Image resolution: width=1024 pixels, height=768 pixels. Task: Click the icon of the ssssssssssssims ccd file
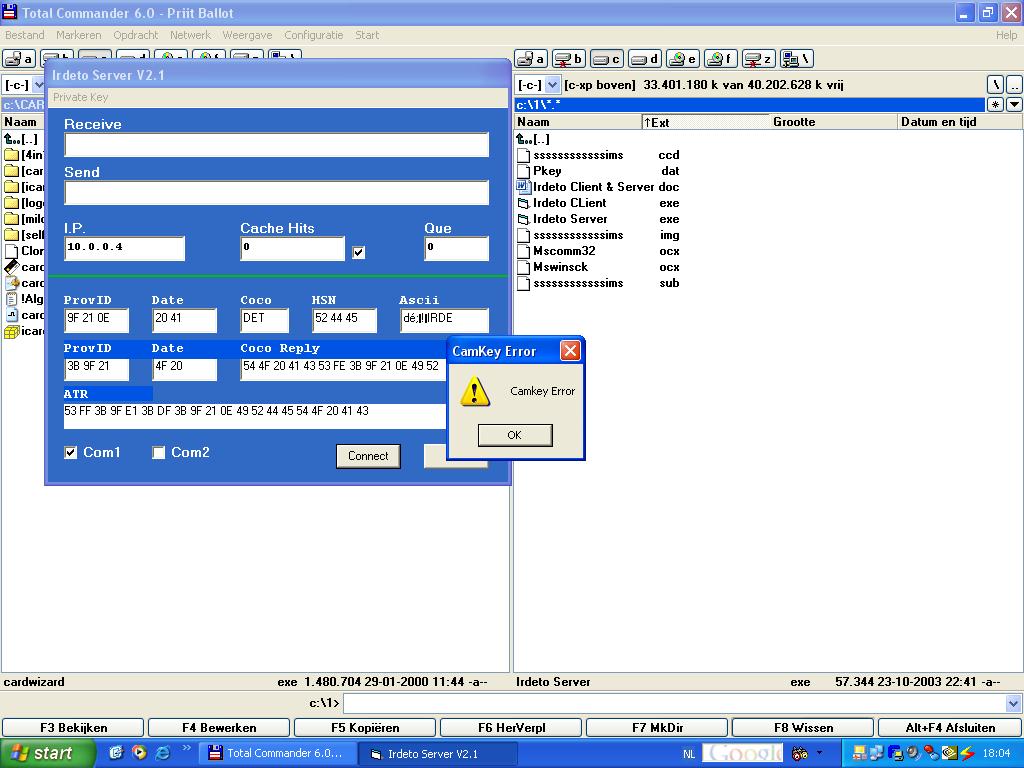coord(523,155)
